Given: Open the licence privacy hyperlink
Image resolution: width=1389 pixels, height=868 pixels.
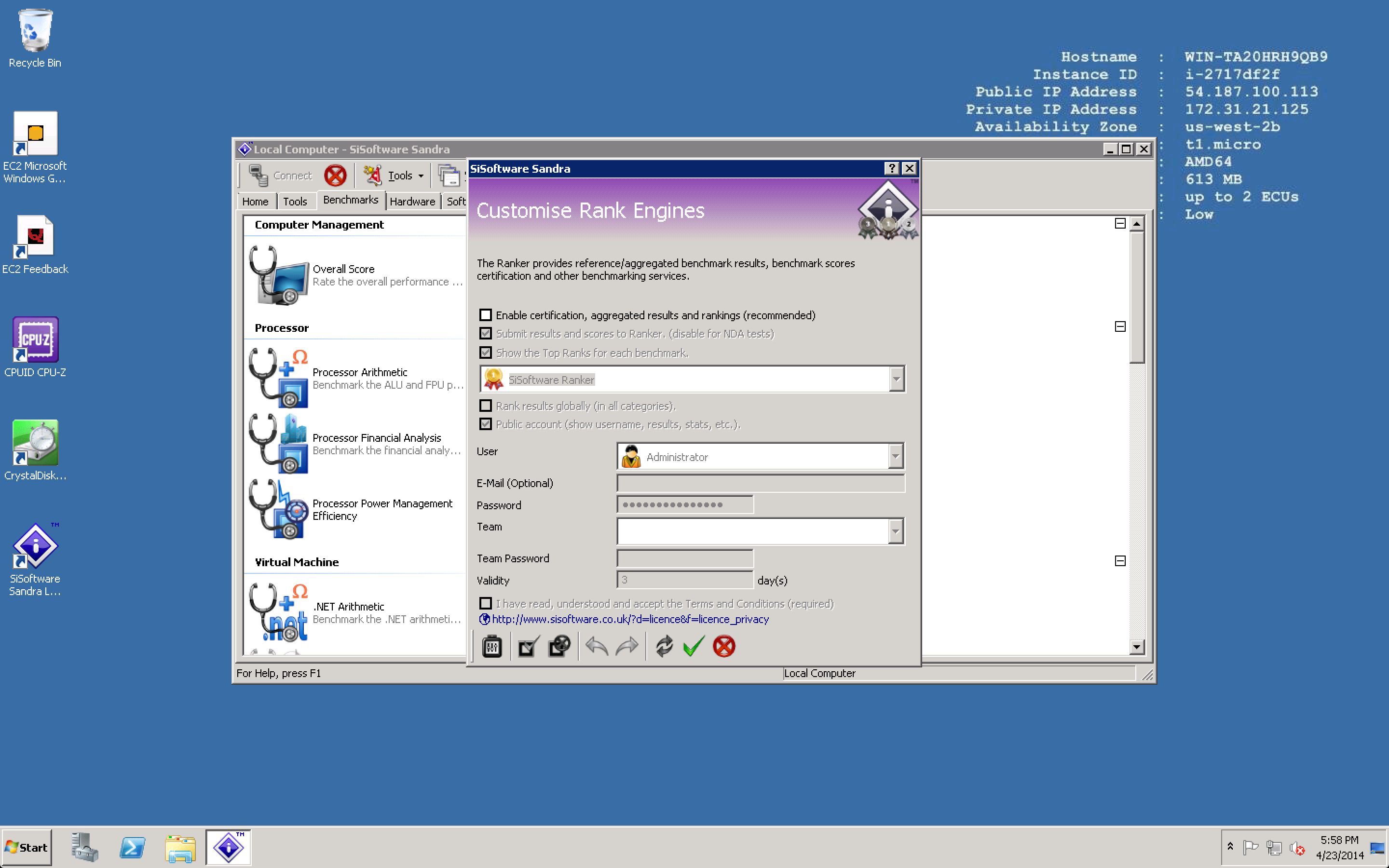Looking at the screenshot, I should (630, 620).
